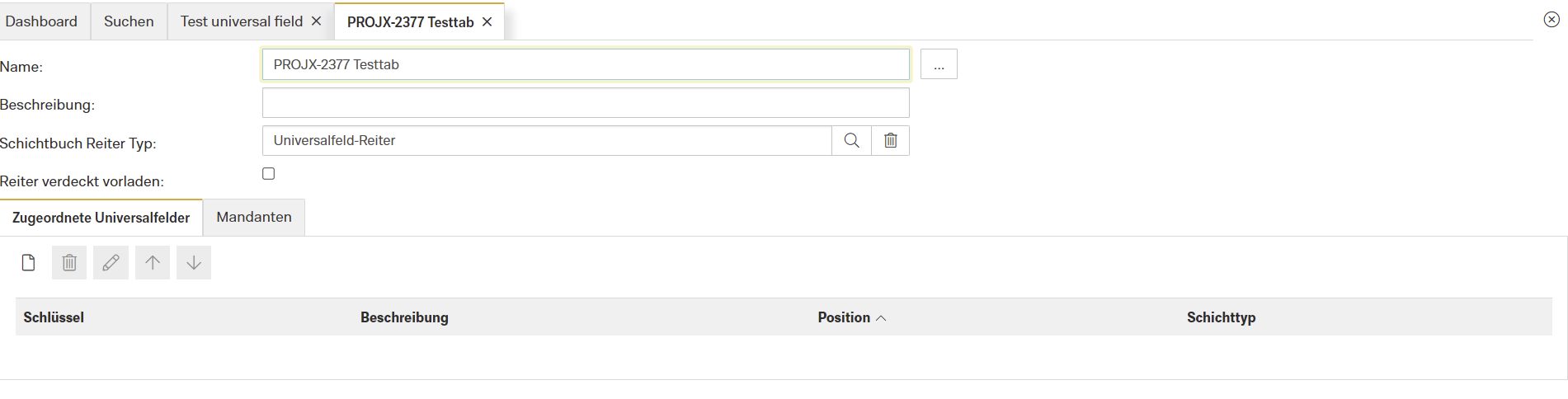
Task: Click the delete trash icon in toolbar
Action: [x=69, y=263]
